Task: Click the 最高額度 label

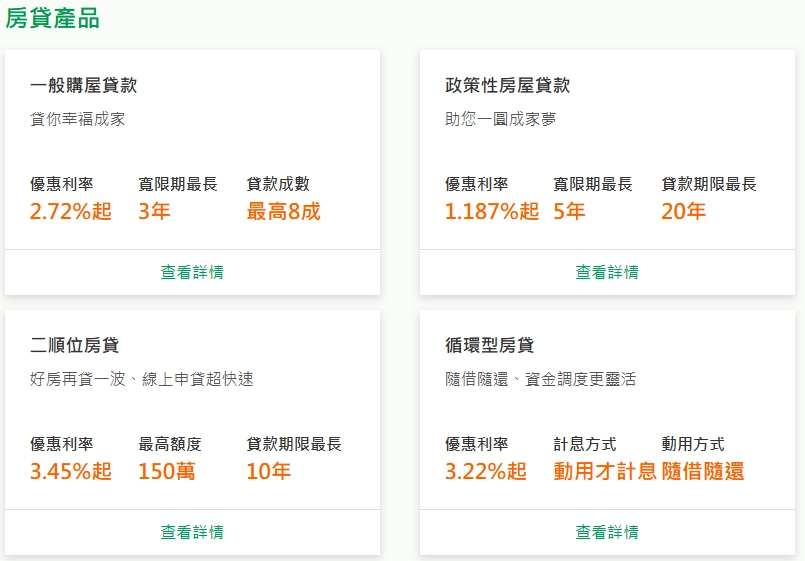Action: [170, 444]
